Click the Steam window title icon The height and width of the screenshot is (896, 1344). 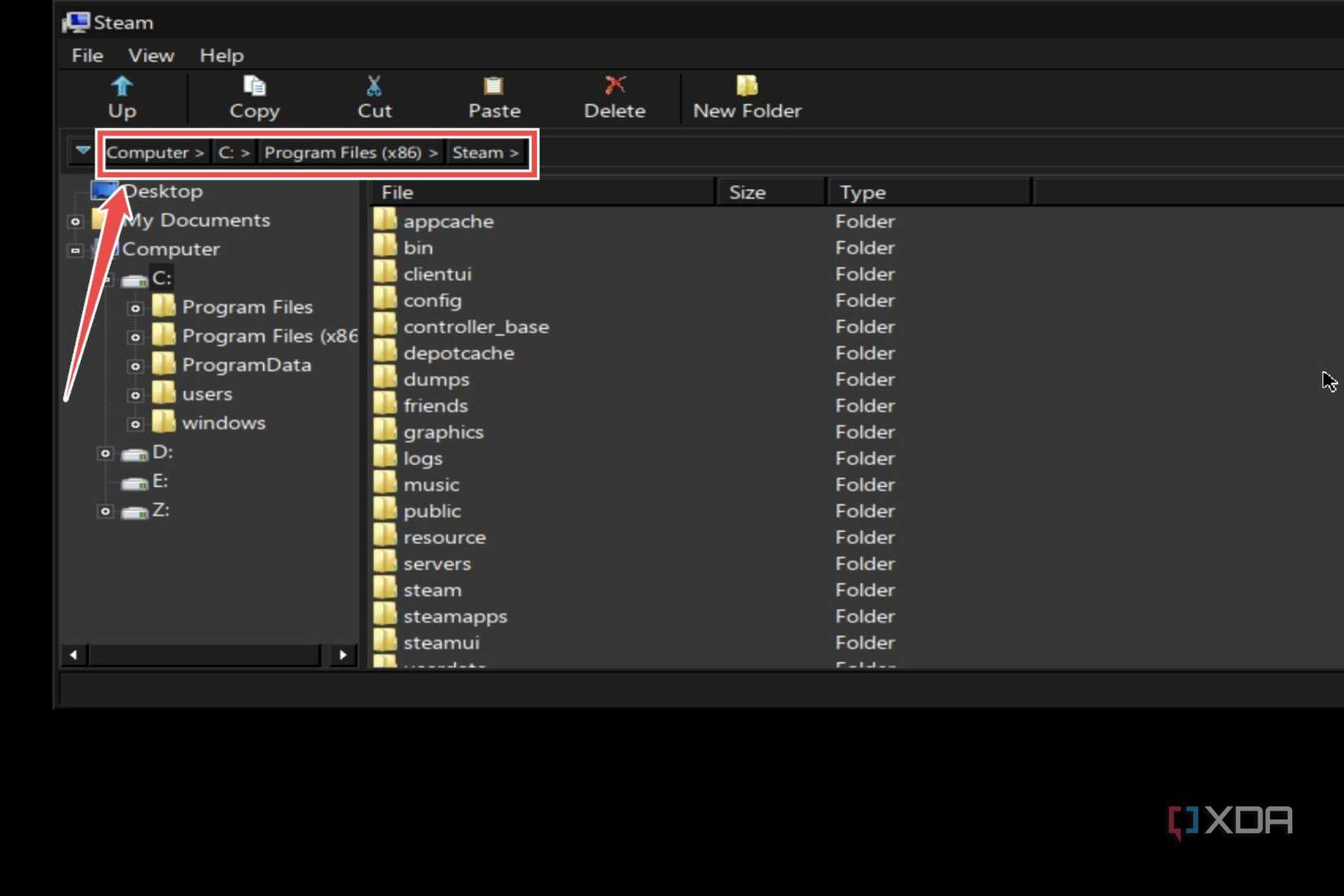pos(76,22)
